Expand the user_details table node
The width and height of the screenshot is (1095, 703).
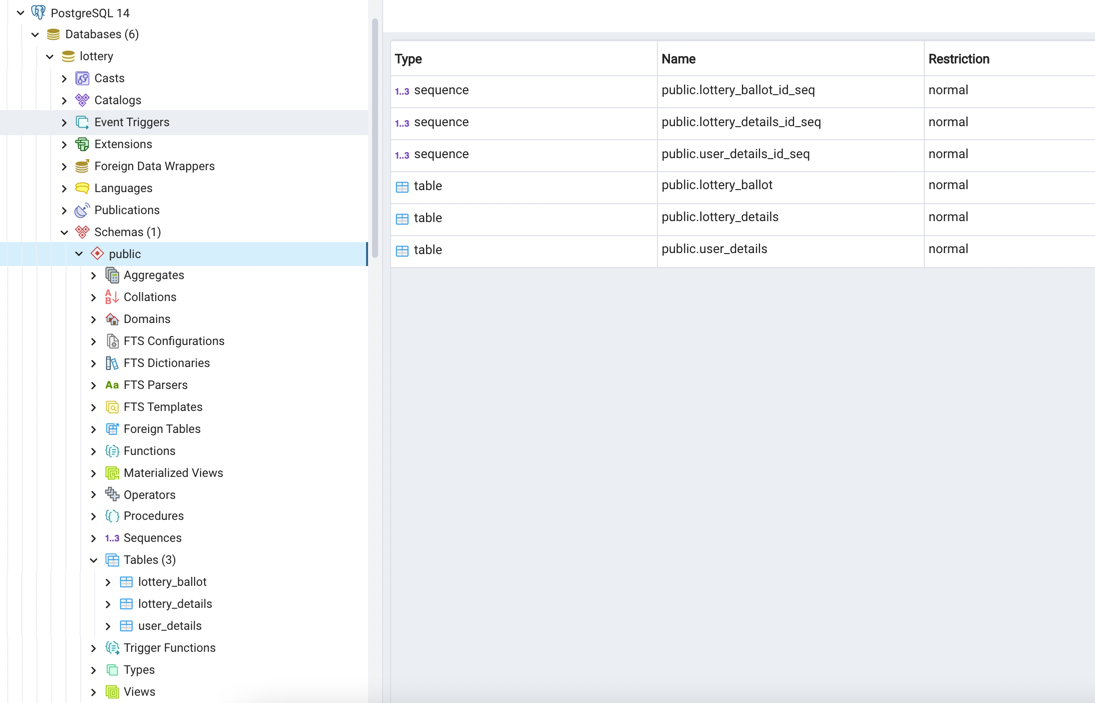click(x=108, y=626)
